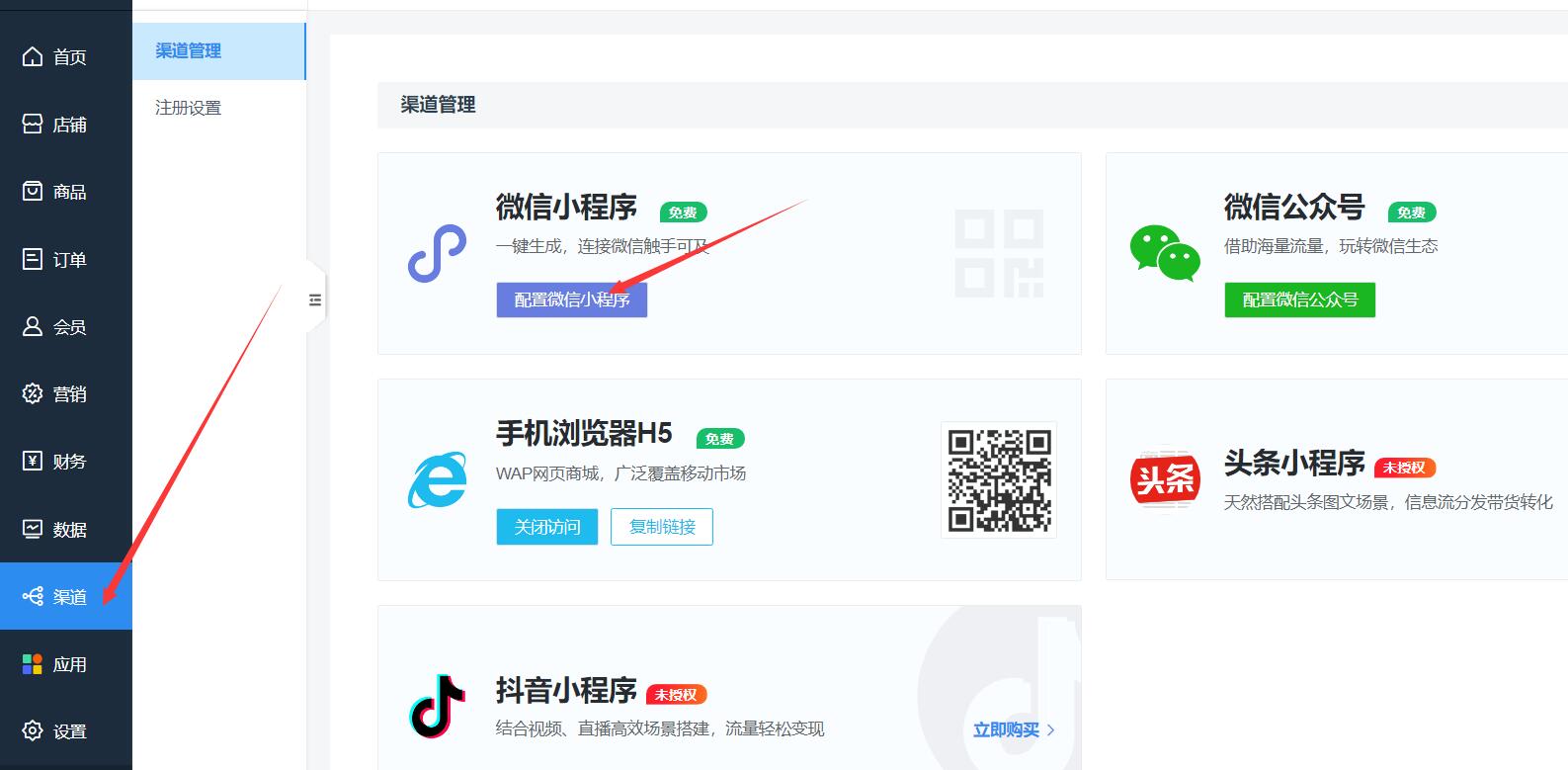Screen dimensions: 1568x770
Task: Click the 微信公众号 card title
Action: point(1294,208)
